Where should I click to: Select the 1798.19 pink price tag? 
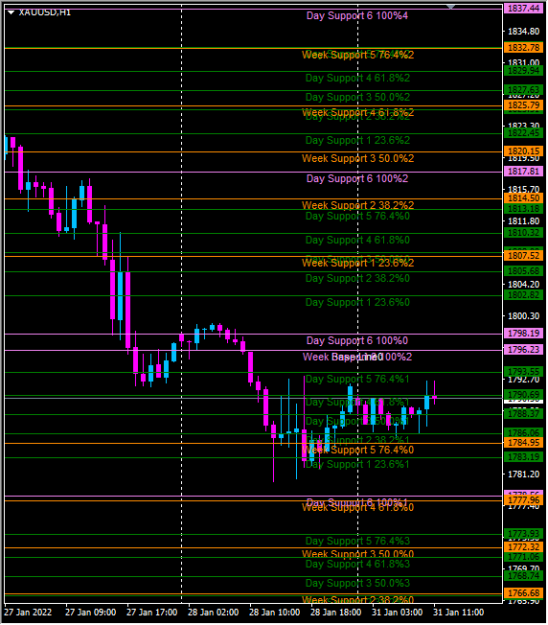523,333
